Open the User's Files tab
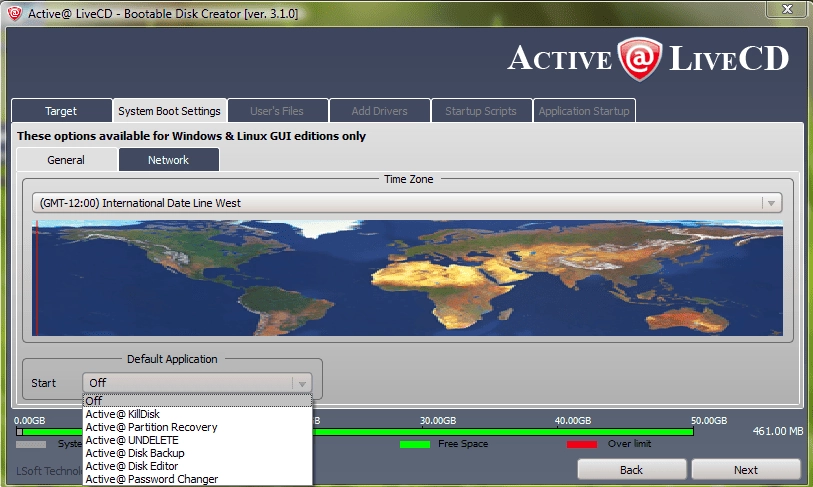Image resolution: width=813 pixels, height=487 pixels. click(x=277, y=110)
